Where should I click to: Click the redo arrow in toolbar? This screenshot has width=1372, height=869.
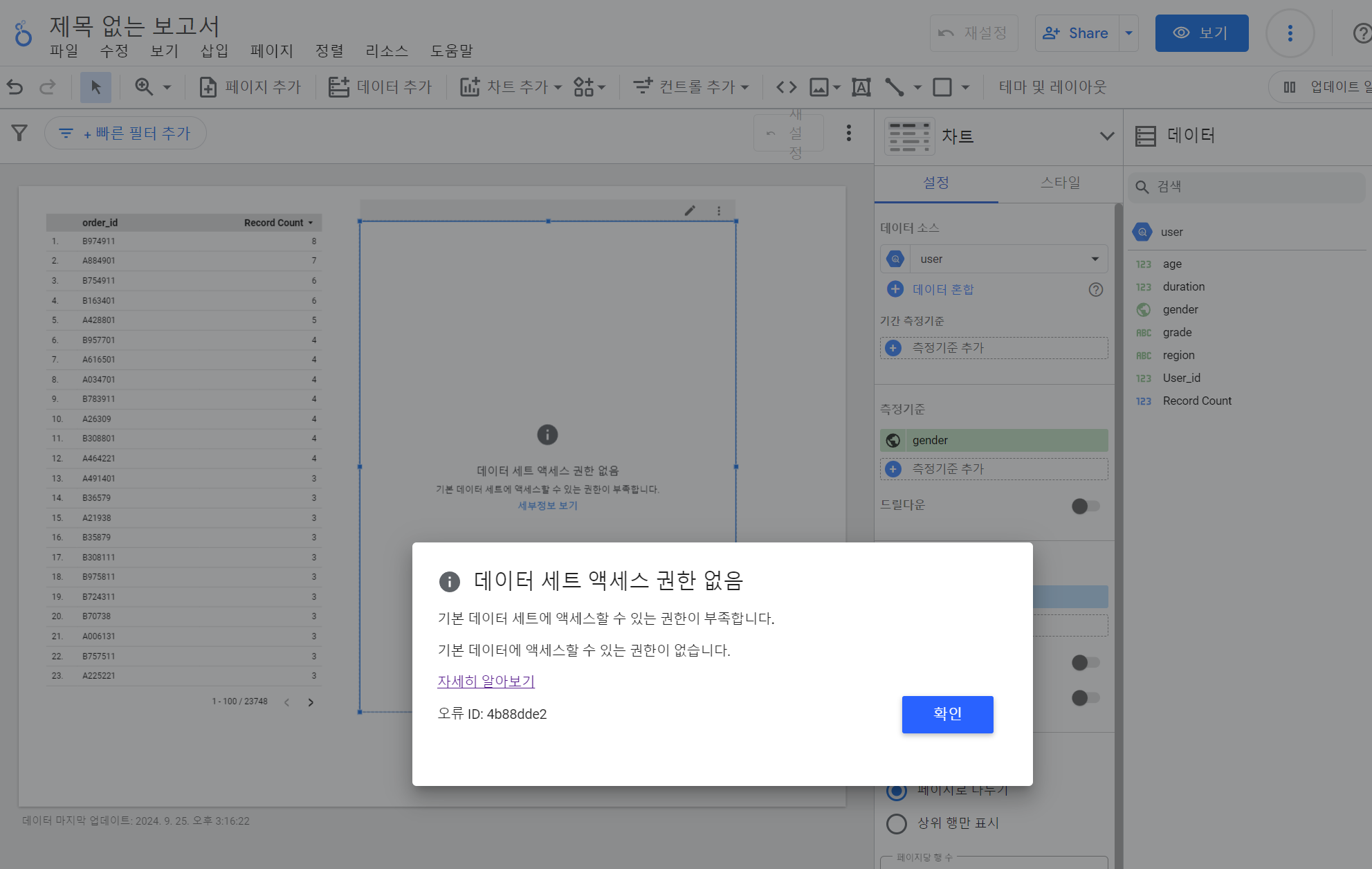pyautogui.click(x=48, y=87)
